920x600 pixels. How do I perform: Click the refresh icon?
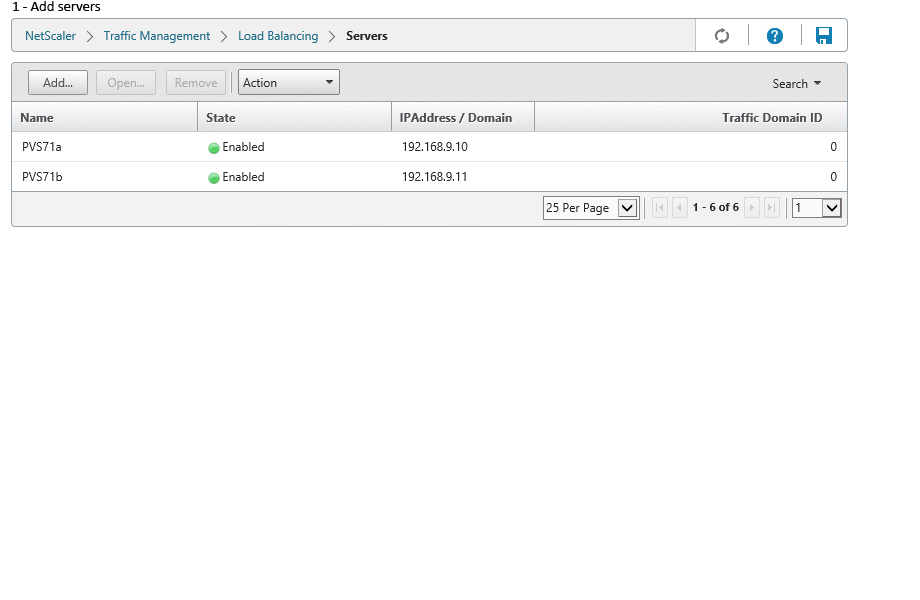point(721,36)
